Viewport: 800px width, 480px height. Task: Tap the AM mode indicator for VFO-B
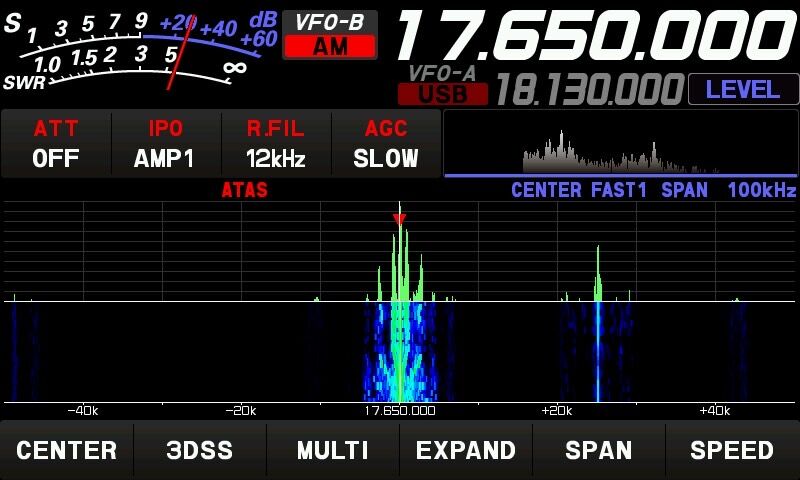click(x=330, y=47)
